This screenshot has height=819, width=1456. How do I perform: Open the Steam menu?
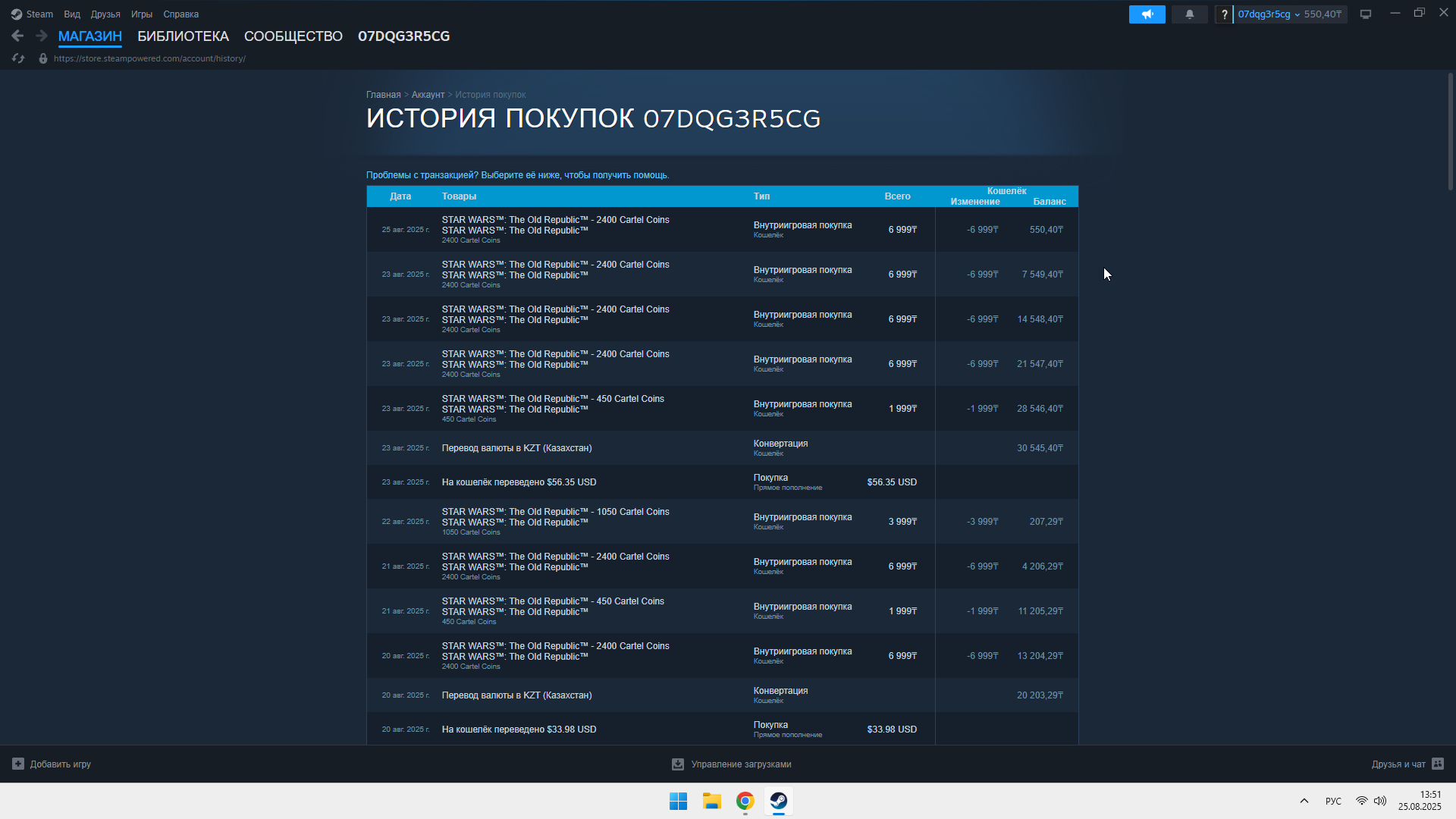39,14
